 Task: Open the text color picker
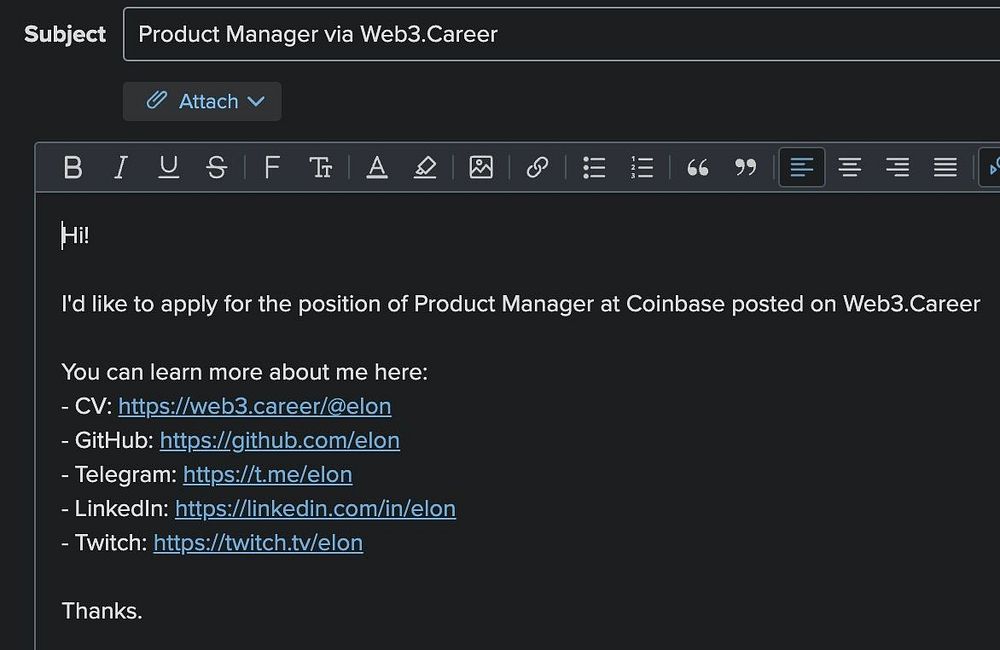pos(377,167)
